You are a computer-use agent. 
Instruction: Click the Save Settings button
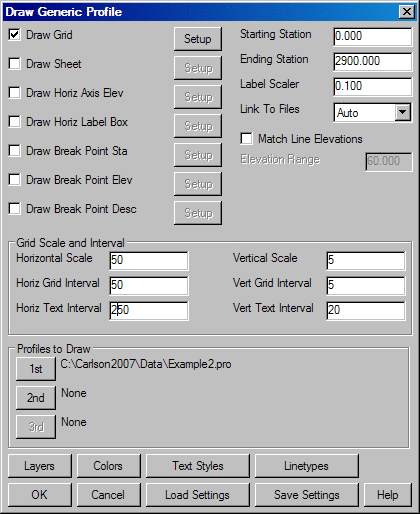[307, 495]
